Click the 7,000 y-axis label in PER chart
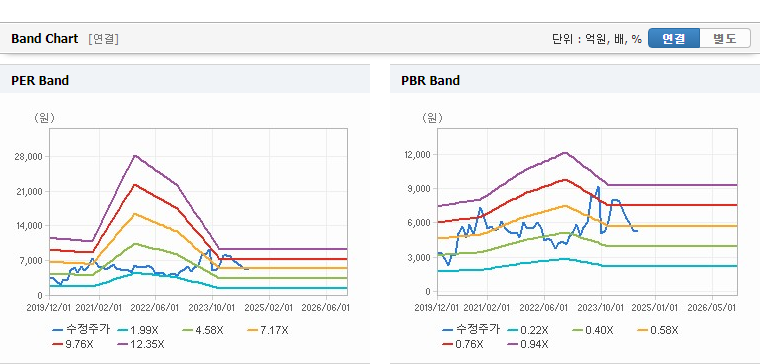 (32, 261)
